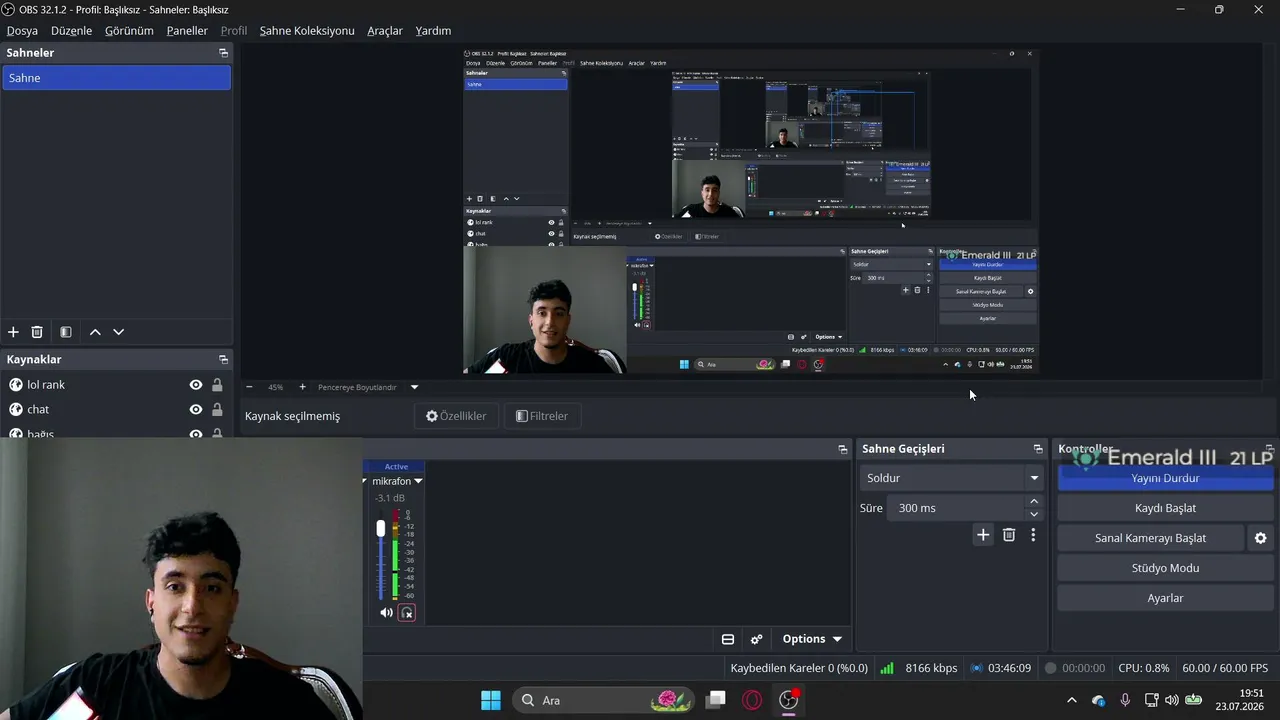Open the Soldur transition dropdown

(952, 478)
